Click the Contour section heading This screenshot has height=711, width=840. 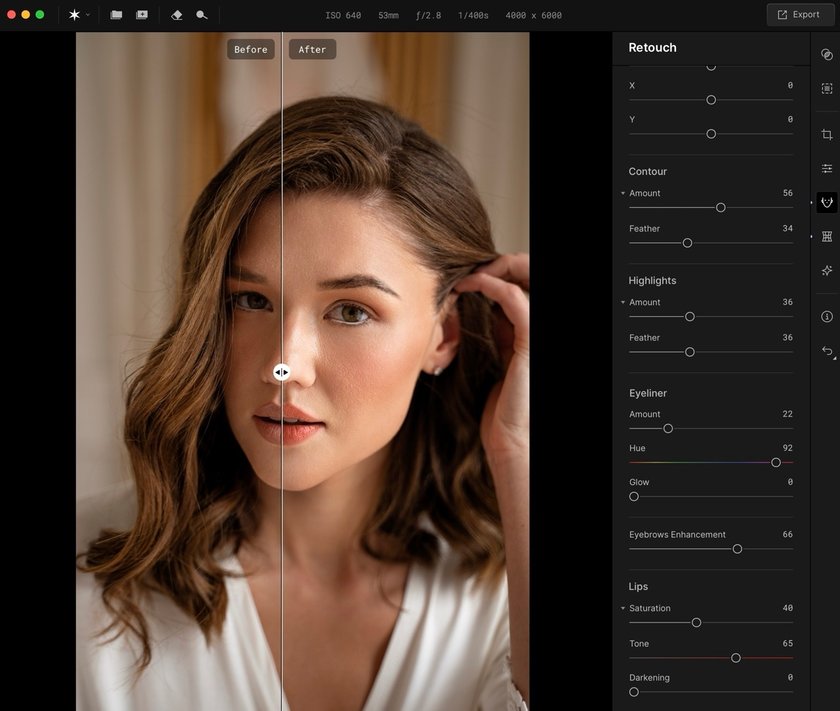[648, 171]
